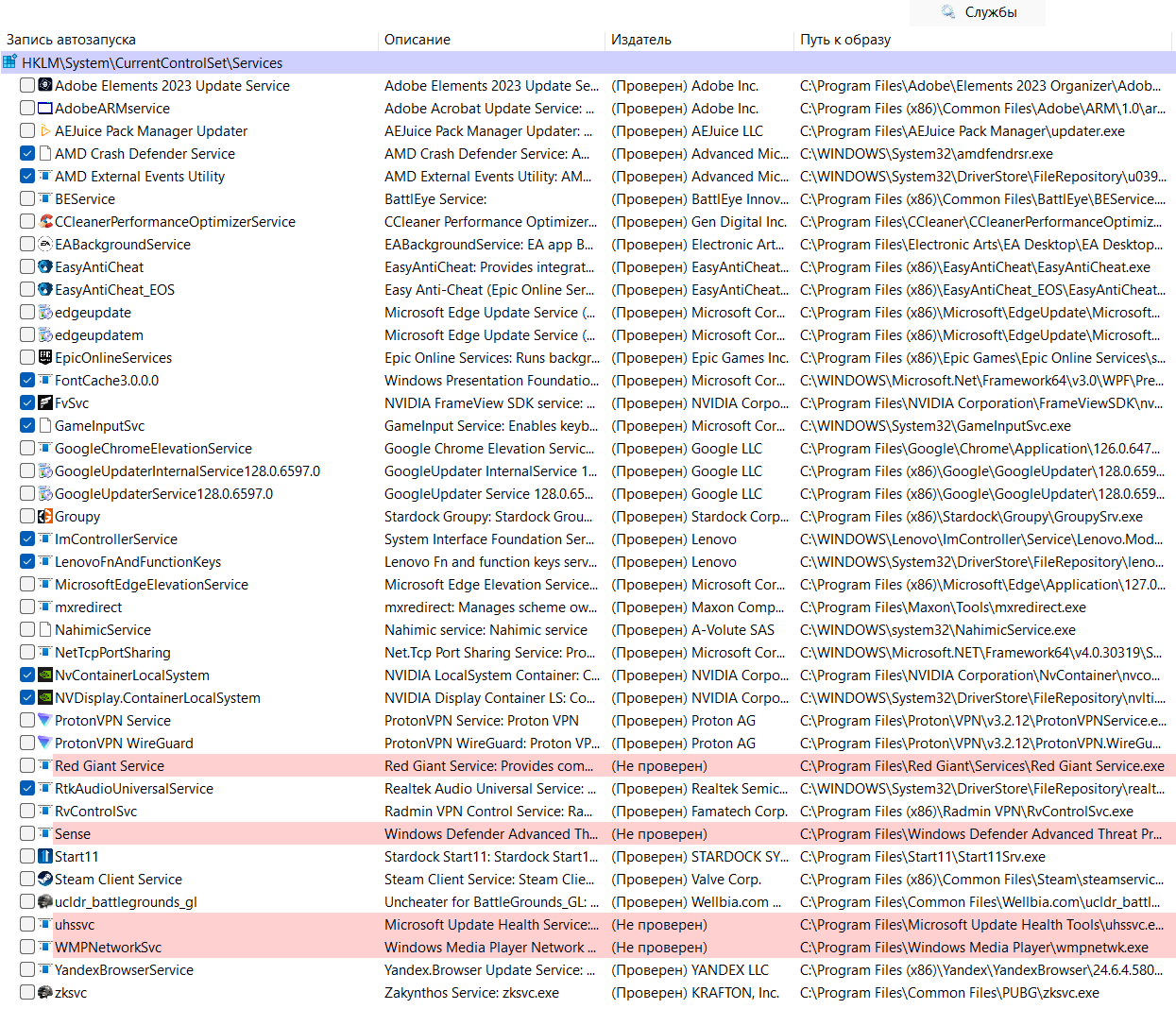Tick the Sense service checkbox
This screenshot has width=1176, height=1009.
(x=27, y=833)
